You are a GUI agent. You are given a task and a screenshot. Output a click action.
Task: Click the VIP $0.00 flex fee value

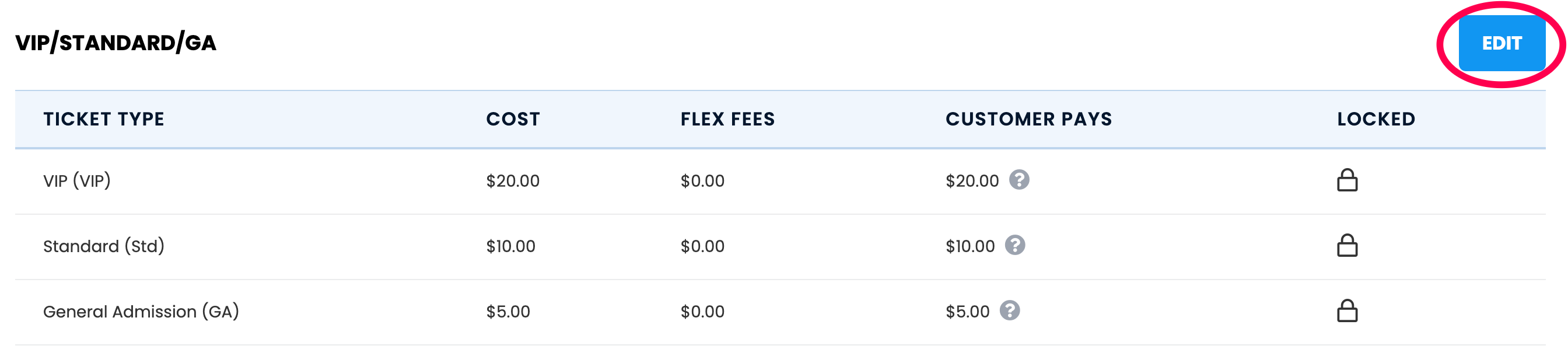click(702, 181)
